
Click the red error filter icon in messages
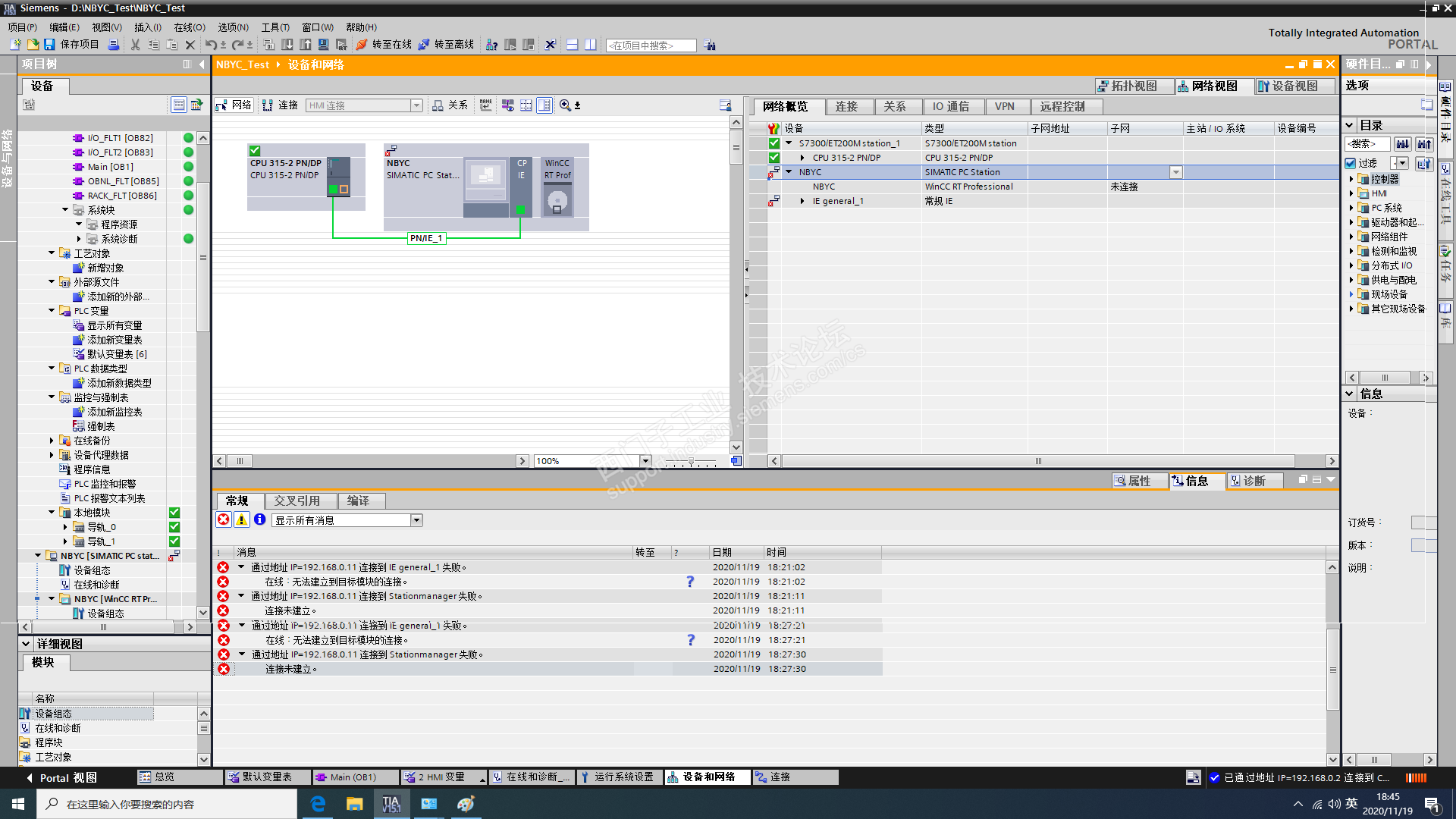click(224, 519)
